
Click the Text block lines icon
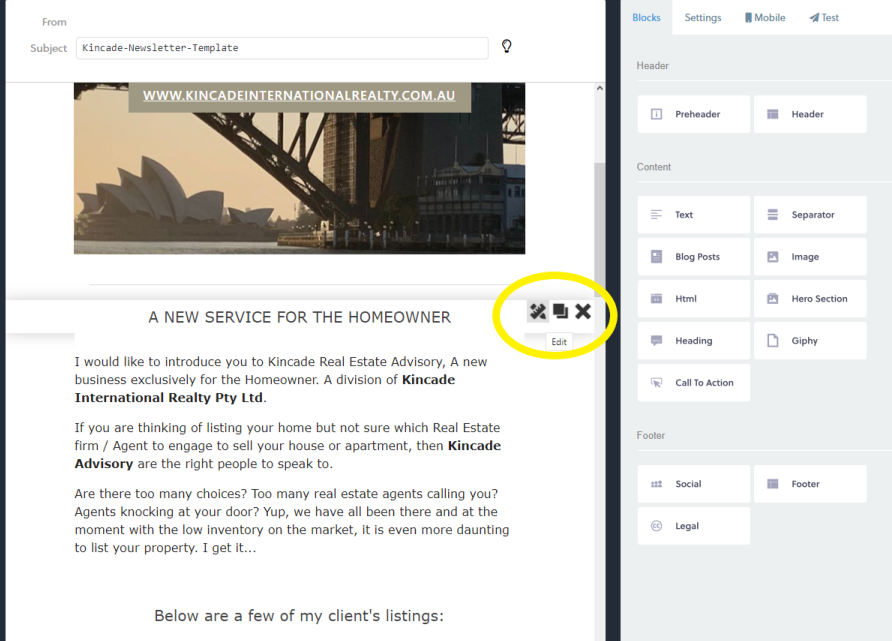pos(656,214)
